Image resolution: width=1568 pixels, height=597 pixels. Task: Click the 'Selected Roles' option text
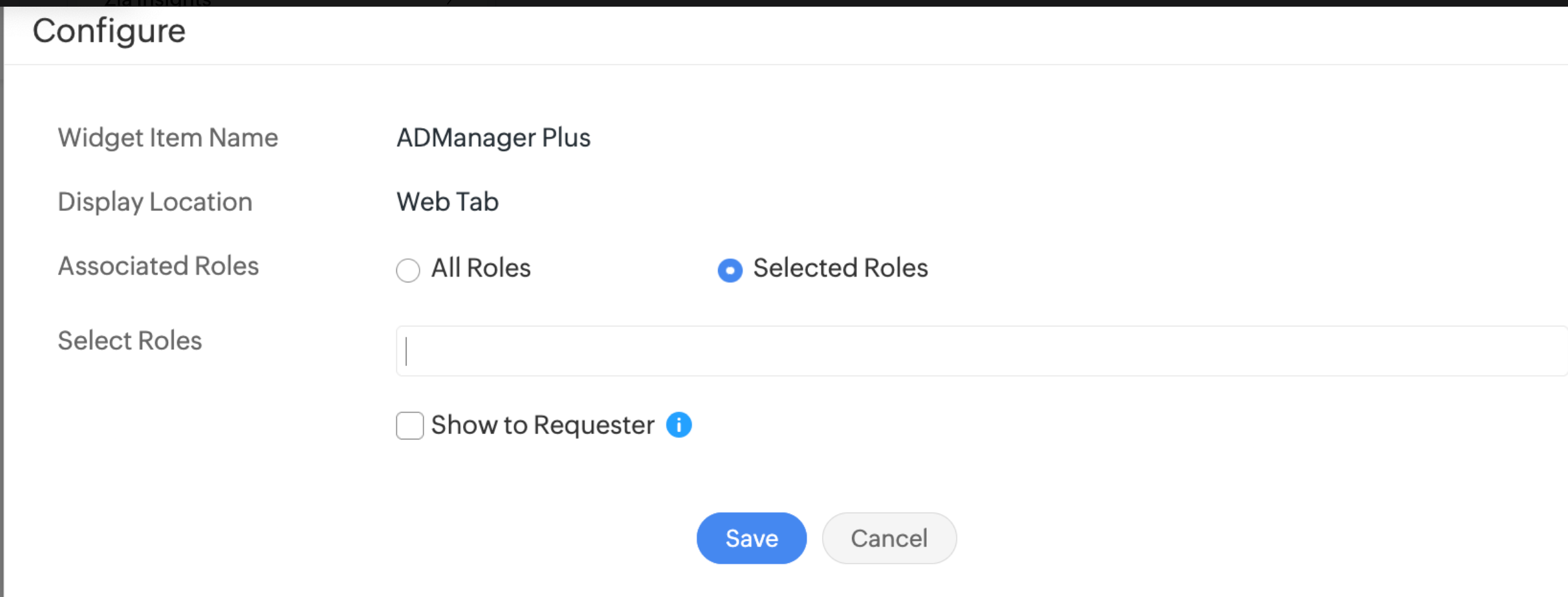[840, 268]
